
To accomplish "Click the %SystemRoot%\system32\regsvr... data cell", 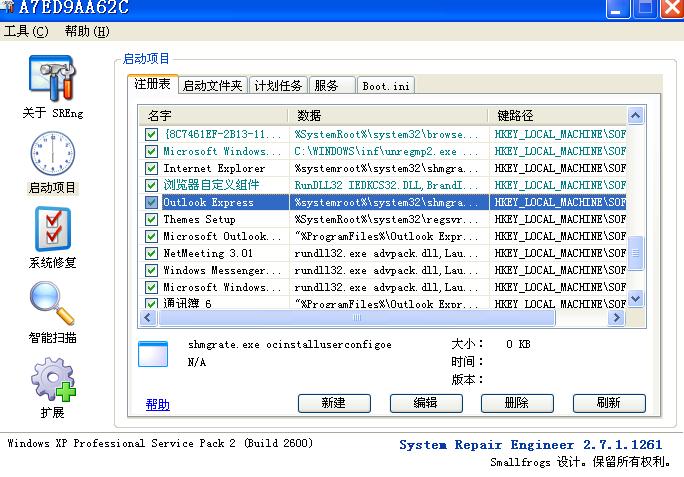I will click(x=386, y=219).
